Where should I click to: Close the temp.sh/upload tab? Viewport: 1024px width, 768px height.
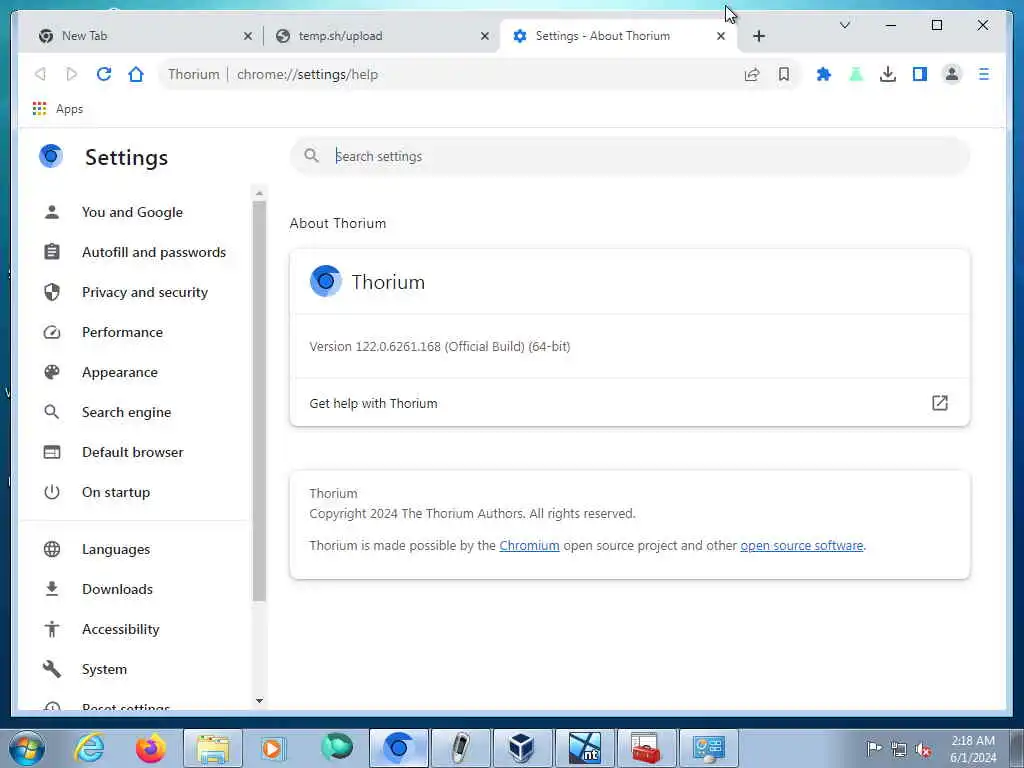coord(485,36)
